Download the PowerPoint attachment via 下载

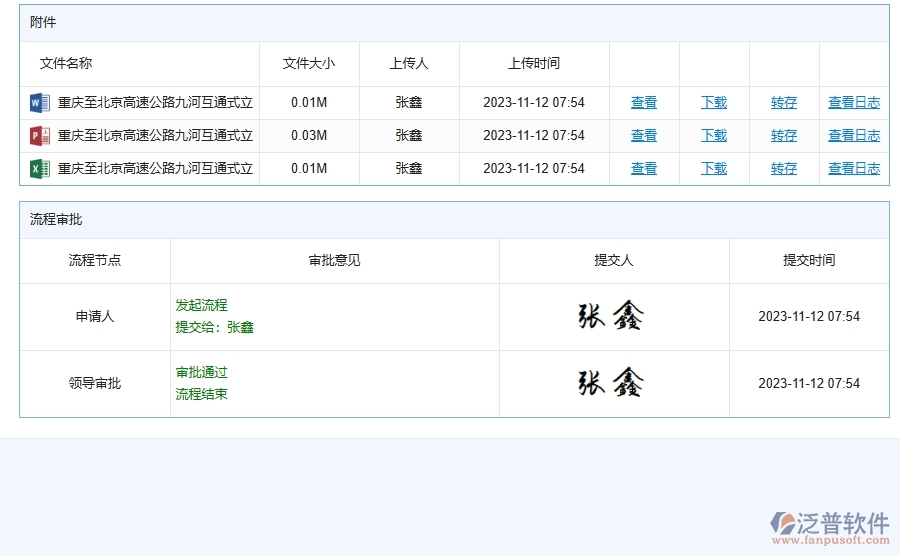[x=714, y=135]
